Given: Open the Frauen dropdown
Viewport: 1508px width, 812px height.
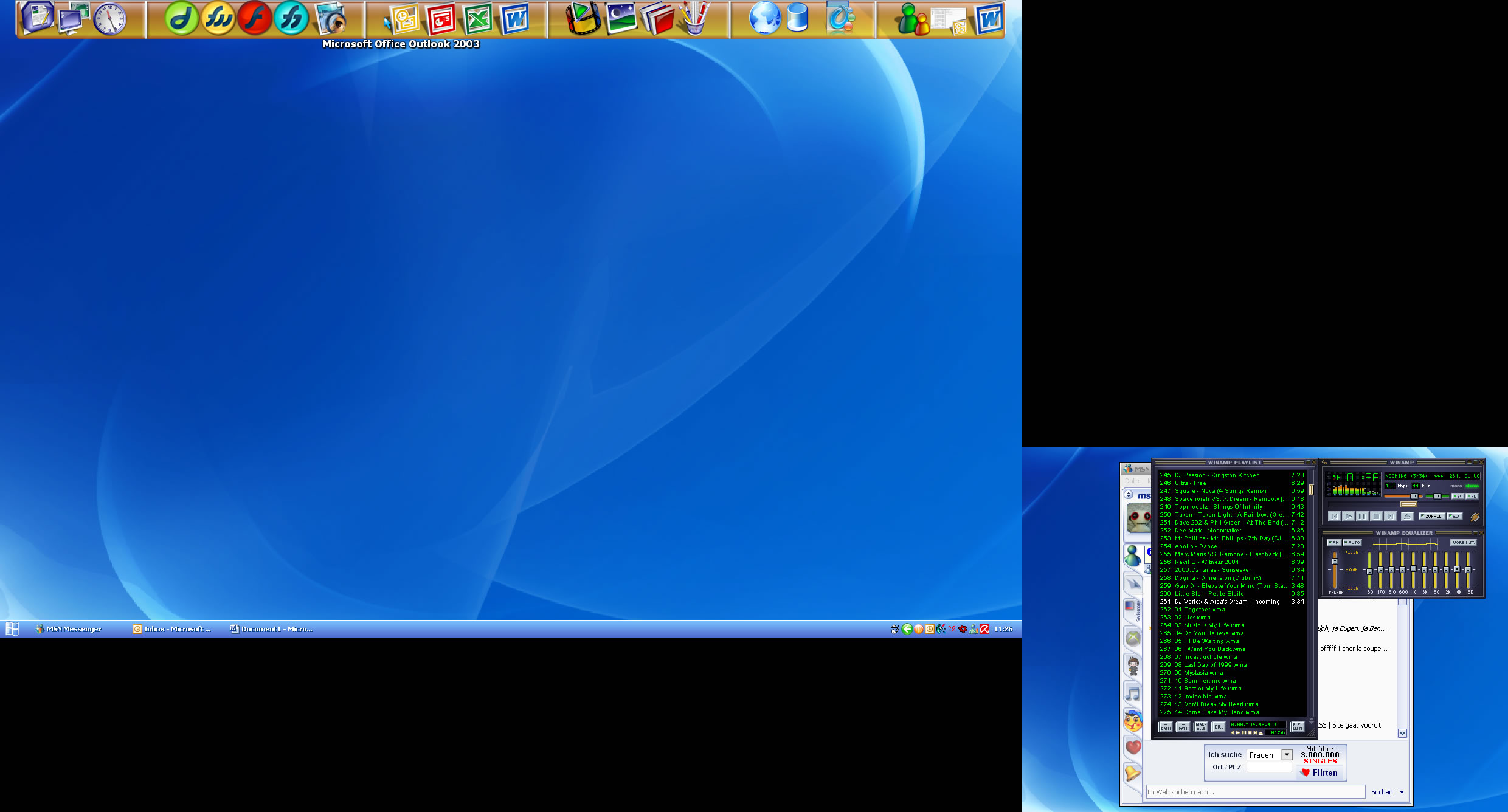Looking at the screenshot, I should [x=1287, y=754].
